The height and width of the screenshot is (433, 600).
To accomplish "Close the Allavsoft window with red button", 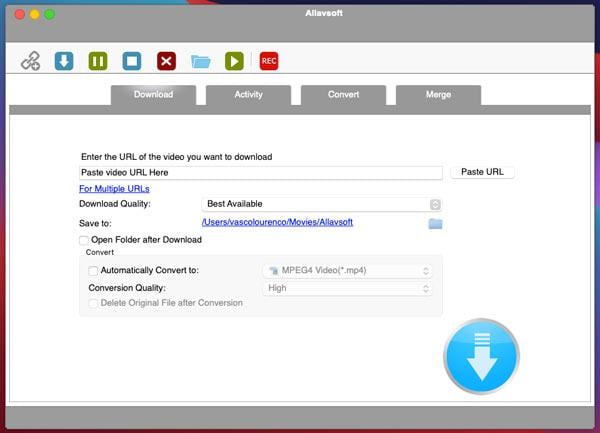I will coord(20,15).
